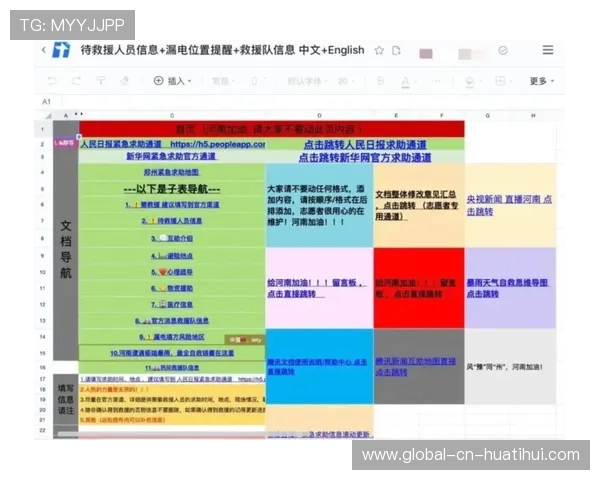
Task: Click the document icon beside the star
Action: (396, 51)
